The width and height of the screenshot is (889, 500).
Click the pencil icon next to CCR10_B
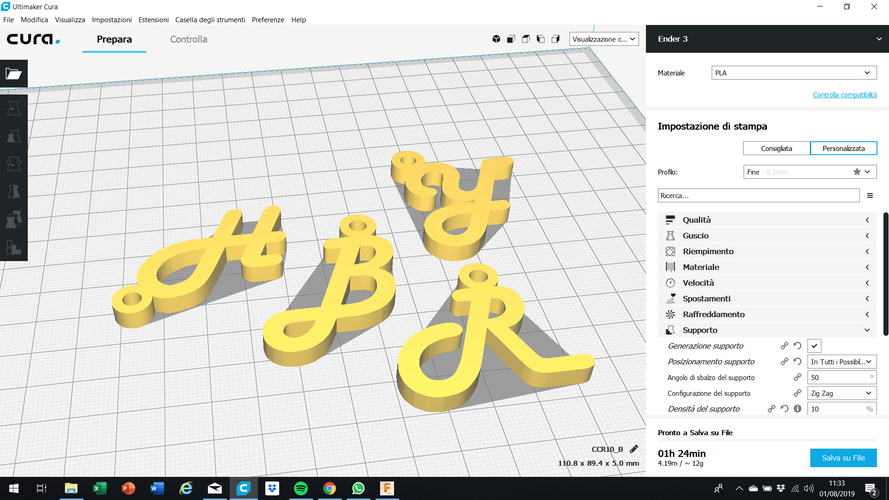[x=634, y=449]
